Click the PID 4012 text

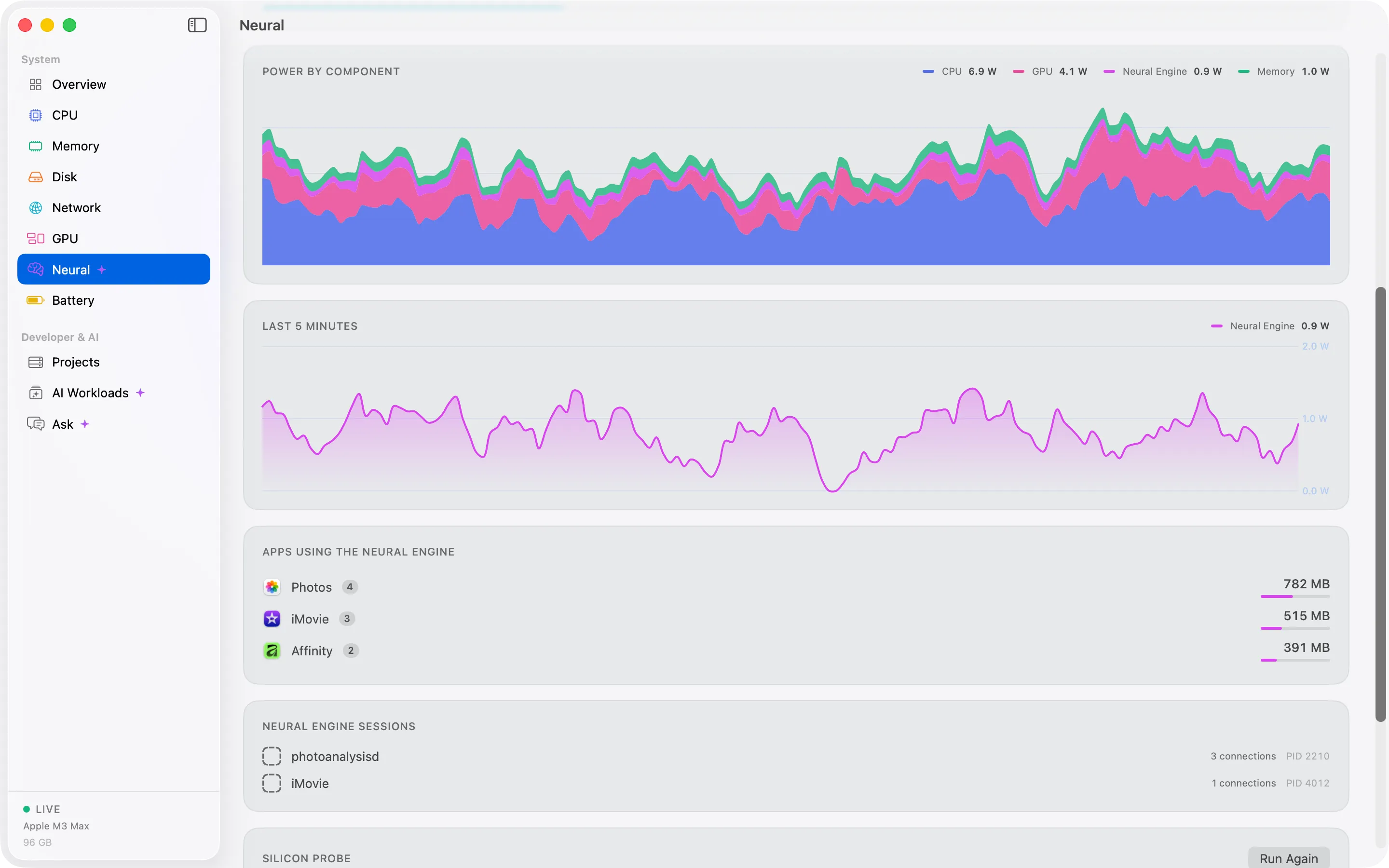[1307, 783]
